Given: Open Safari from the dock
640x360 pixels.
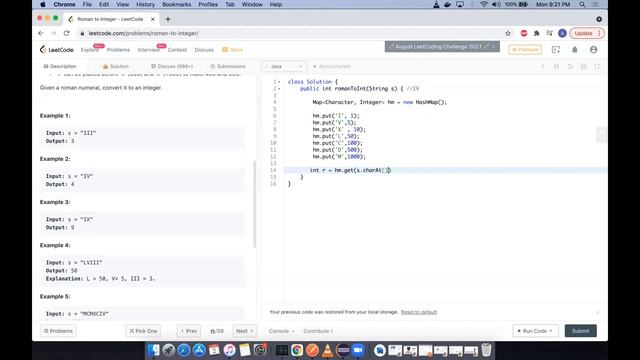Looking at the screenshot, I should pos(184,350).
